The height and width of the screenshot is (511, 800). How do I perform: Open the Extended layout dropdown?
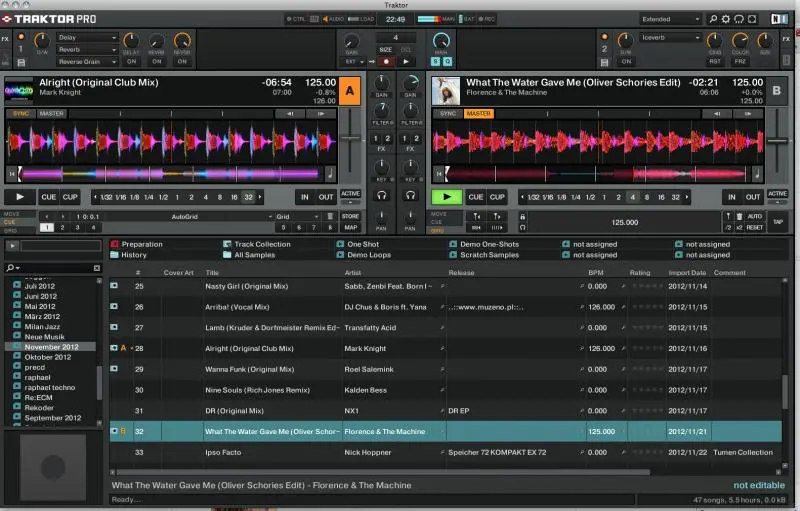click(670, 18)
